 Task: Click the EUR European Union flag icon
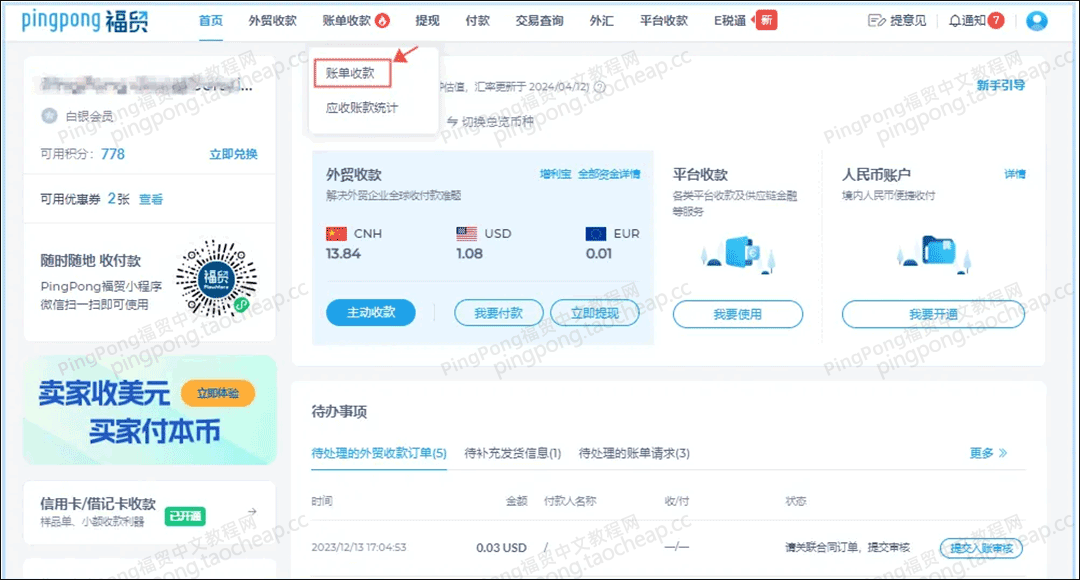596,234
